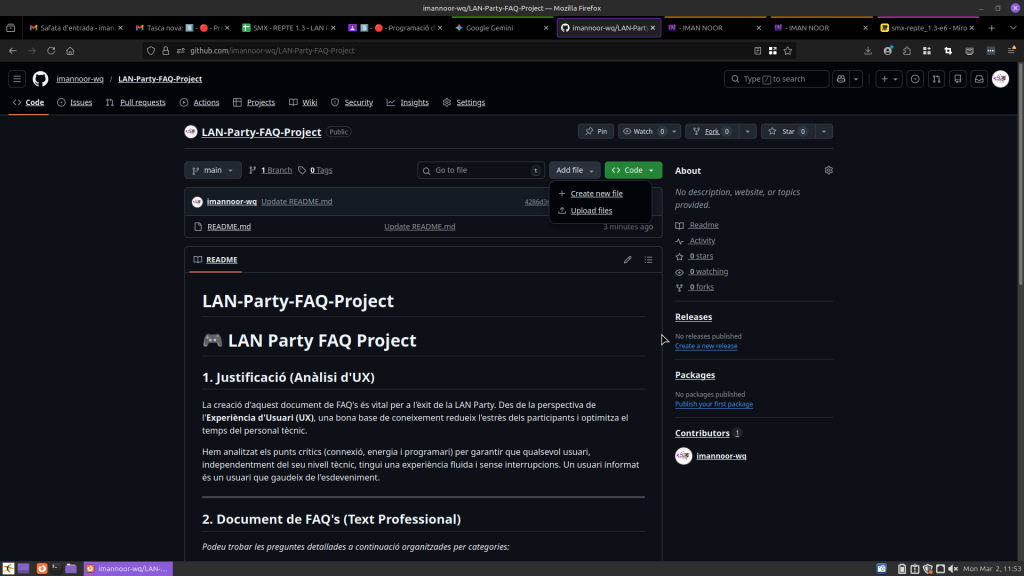1024x576 pixels.
Task: Open the README outline list icon
Action: coord(648,260)
